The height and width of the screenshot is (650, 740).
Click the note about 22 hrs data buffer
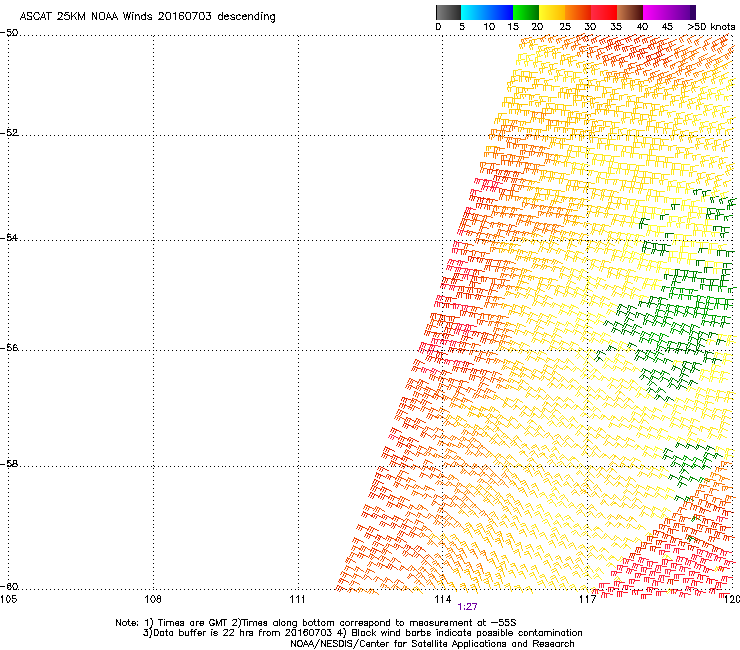[239, 633]
